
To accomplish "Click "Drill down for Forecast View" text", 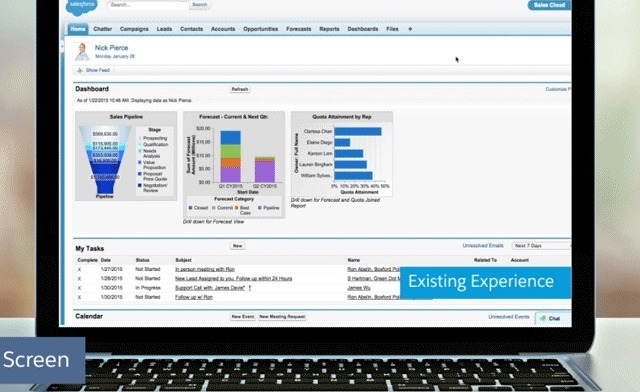I will (x=213, y=222).
